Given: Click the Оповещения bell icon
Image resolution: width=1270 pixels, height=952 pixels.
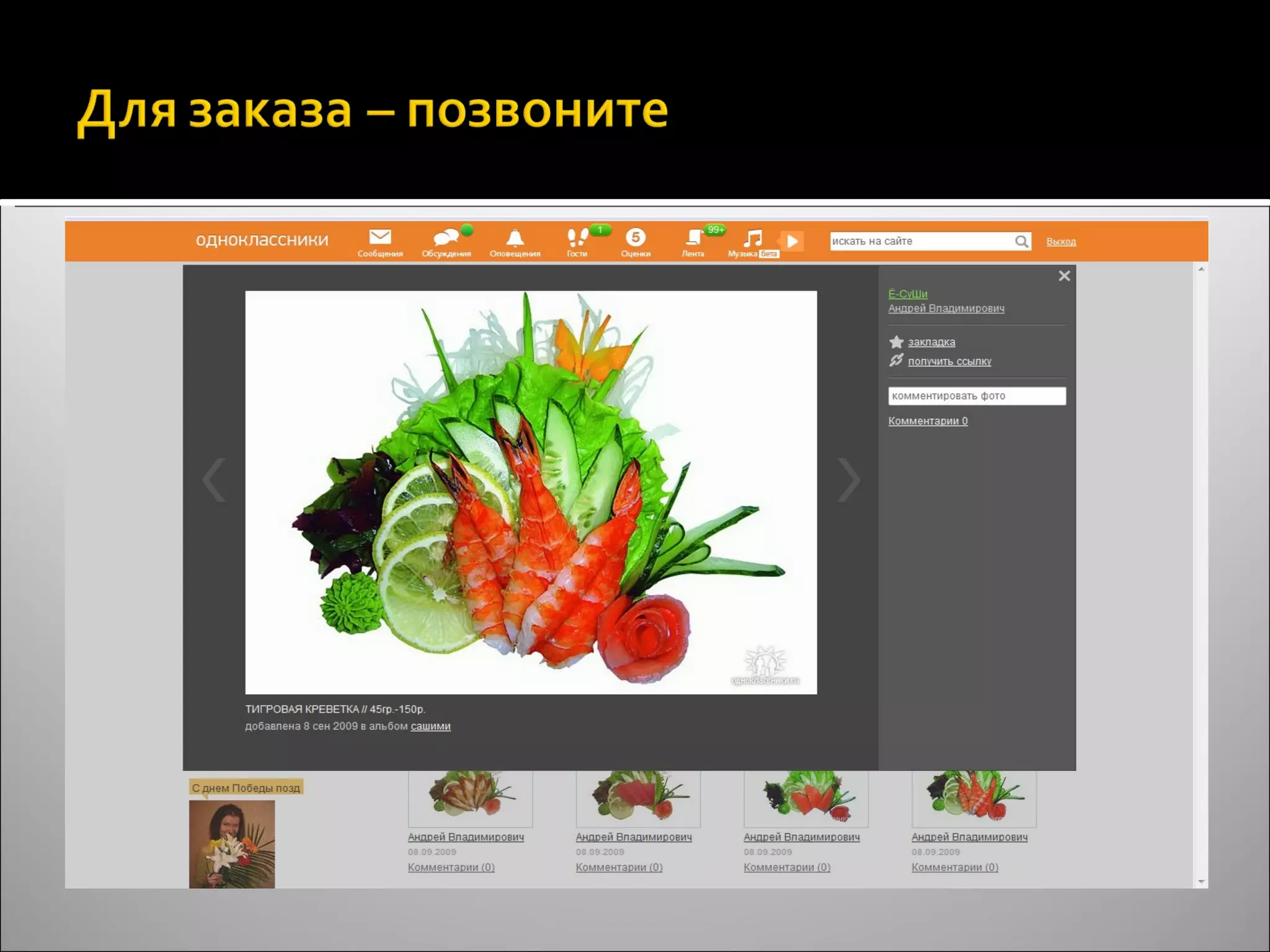Looking at the screenshot, I should coord(515,238).
